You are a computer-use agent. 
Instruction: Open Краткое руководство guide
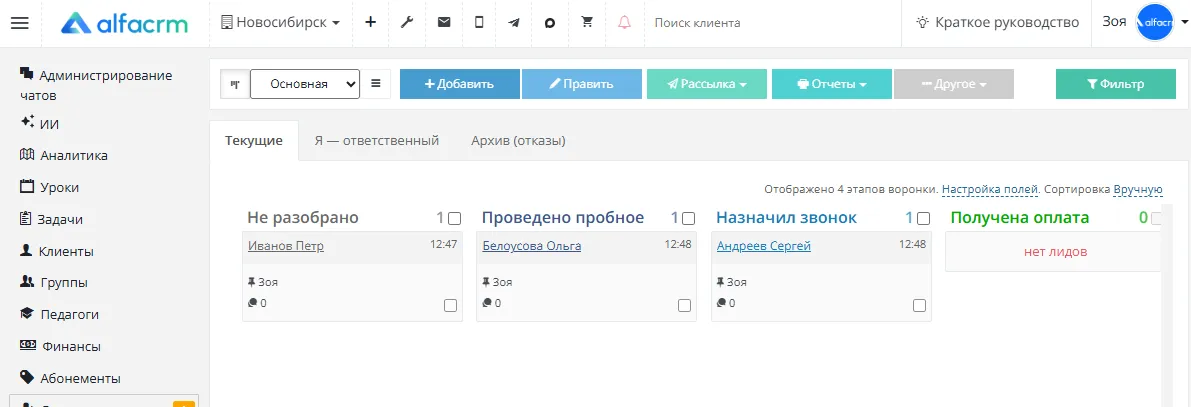coord(997,23)
